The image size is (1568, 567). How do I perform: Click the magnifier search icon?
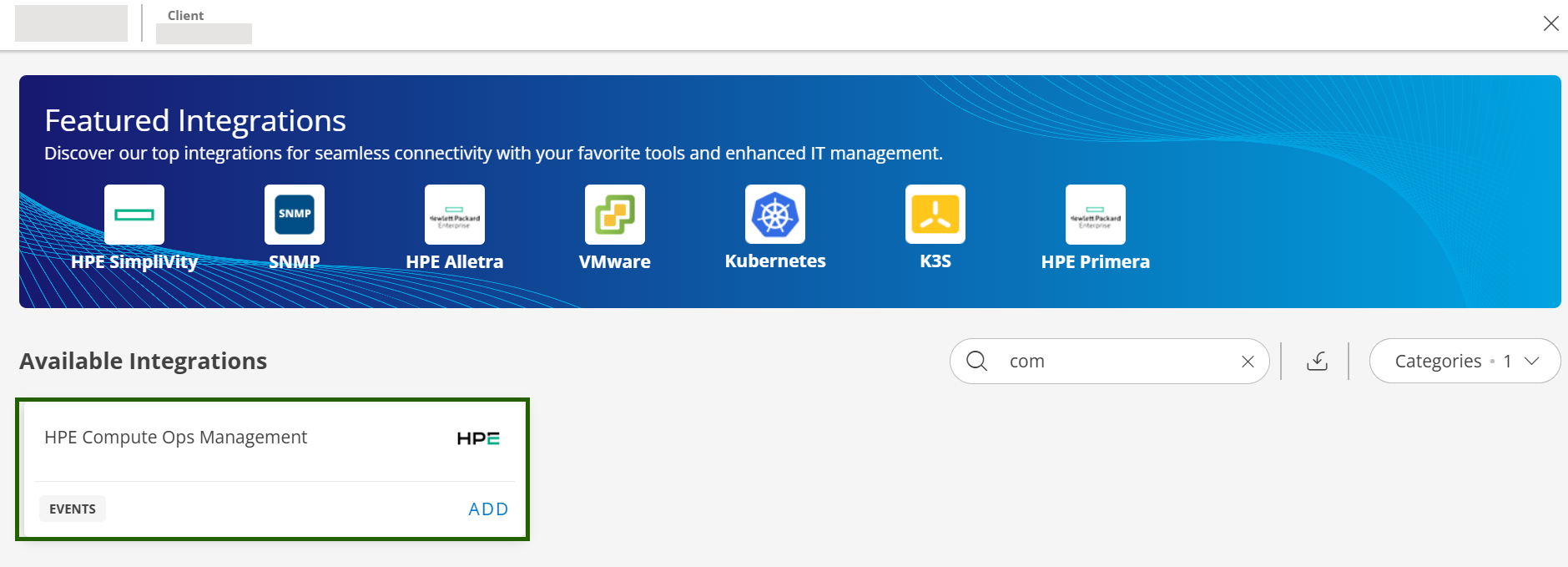[976, 361]
